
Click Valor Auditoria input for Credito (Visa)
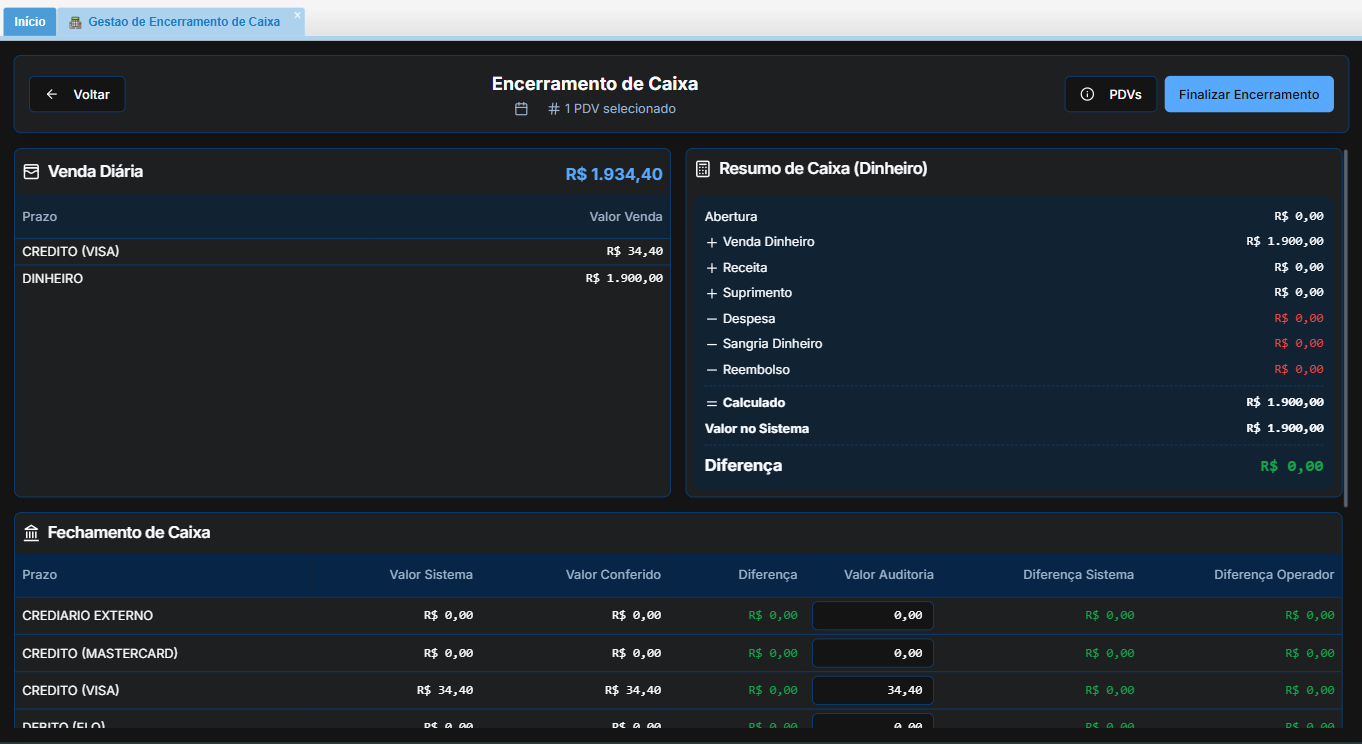[x=872, y=690]
